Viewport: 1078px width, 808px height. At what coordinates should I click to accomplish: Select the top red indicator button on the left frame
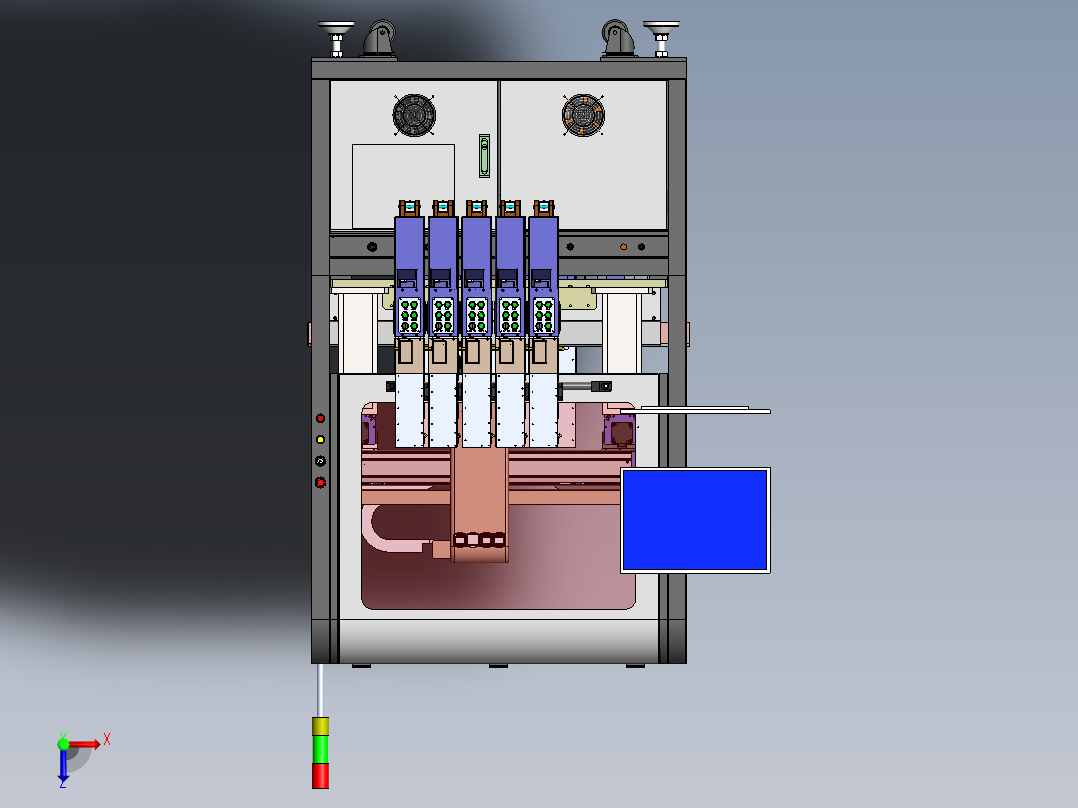[320, 418]
